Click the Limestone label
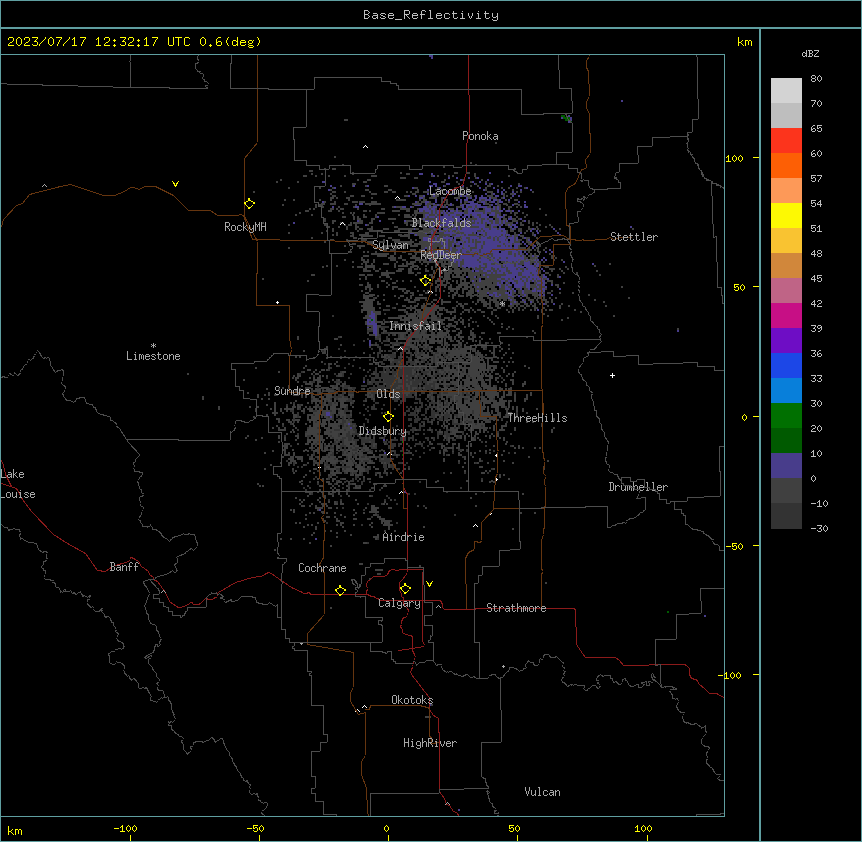Screen dimensions: 862x842 (153, 356)
